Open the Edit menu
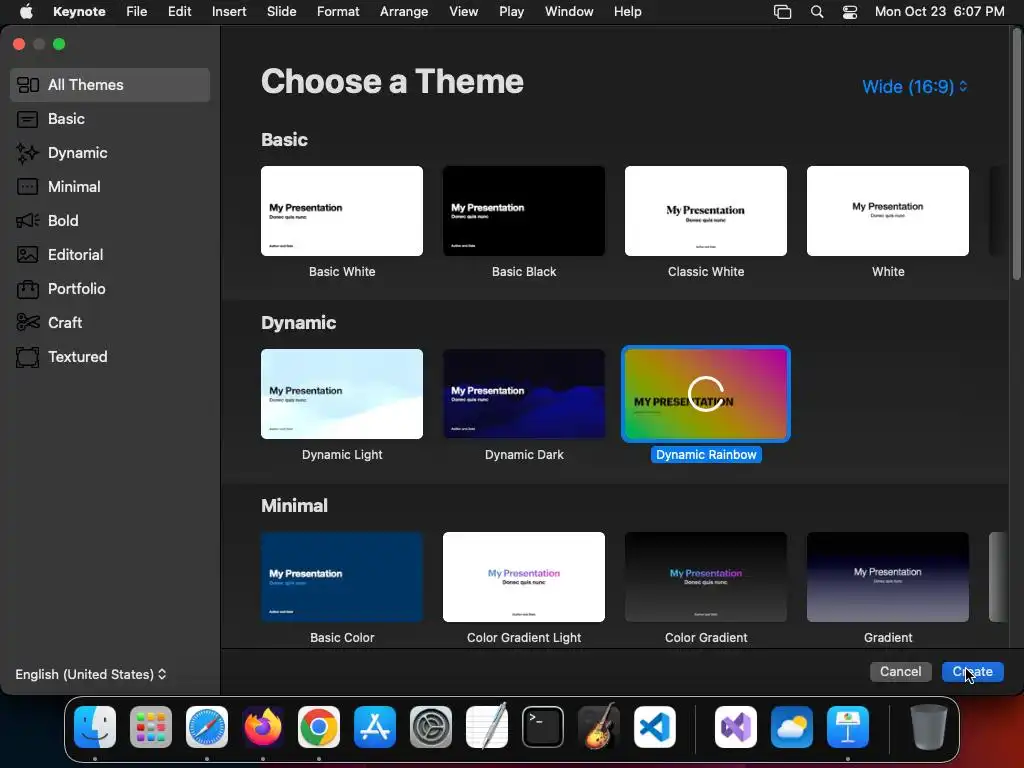This screenshot has width=1024, height=768. 180,12
